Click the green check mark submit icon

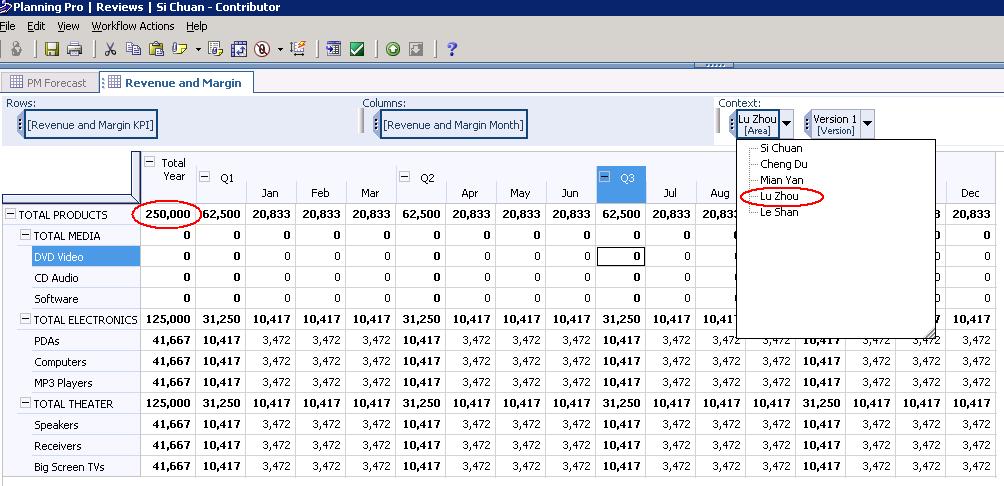(357, 49)
